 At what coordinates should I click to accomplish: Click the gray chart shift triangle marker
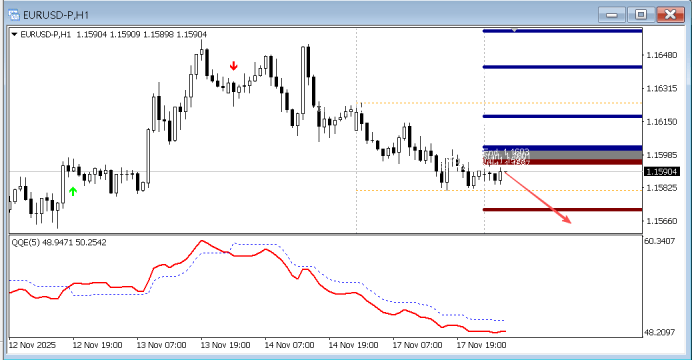coord(514,30)
